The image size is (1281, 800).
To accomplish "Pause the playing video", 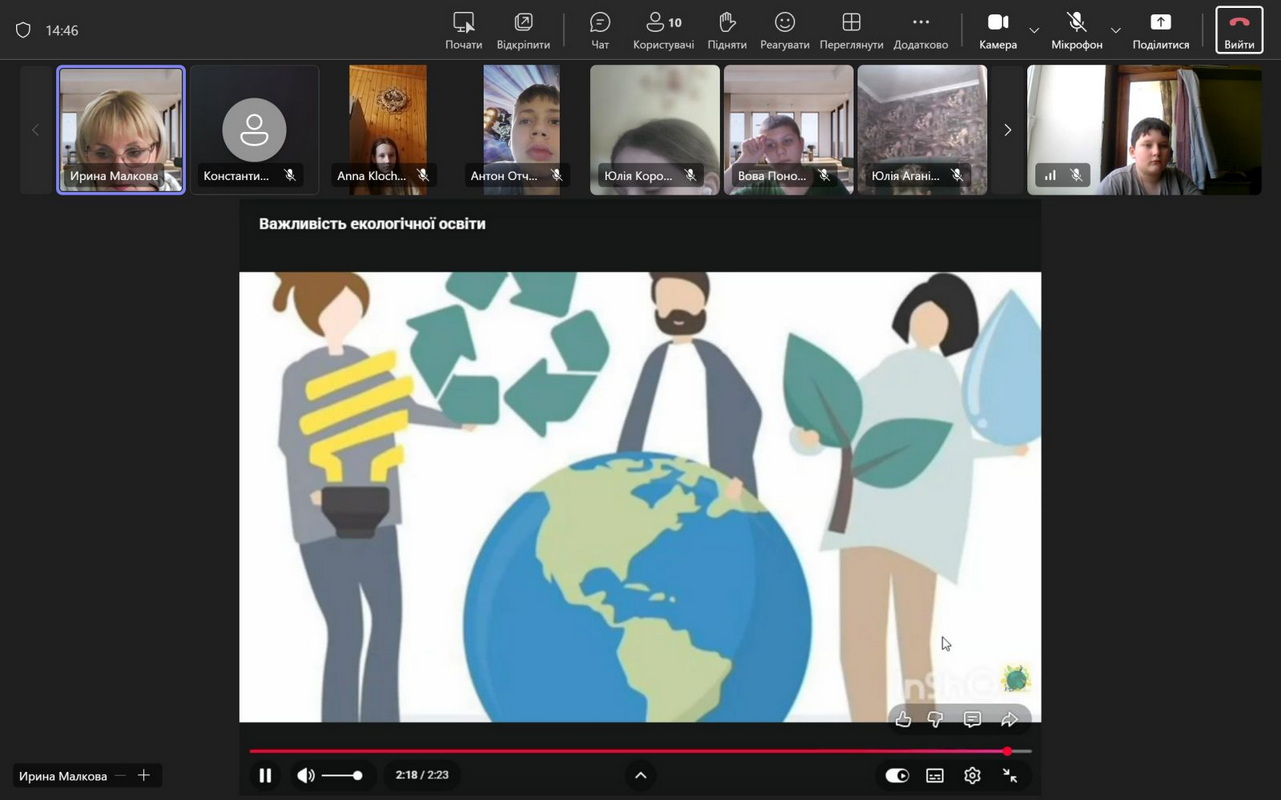I will (x=265, y=775).
